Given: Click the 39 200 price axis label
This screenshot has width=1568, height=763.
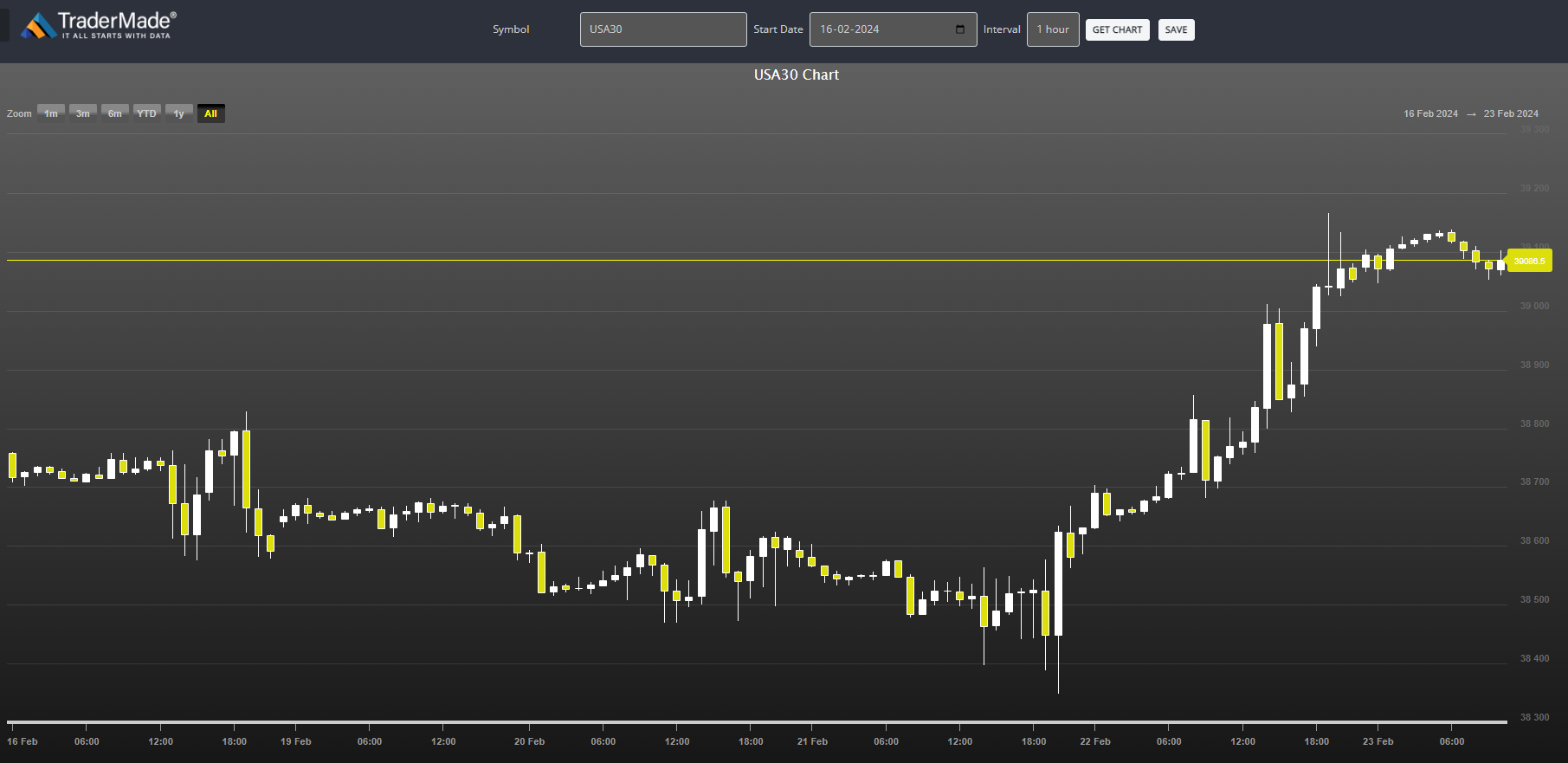Looking at the screenshot, I should 1535,188.
